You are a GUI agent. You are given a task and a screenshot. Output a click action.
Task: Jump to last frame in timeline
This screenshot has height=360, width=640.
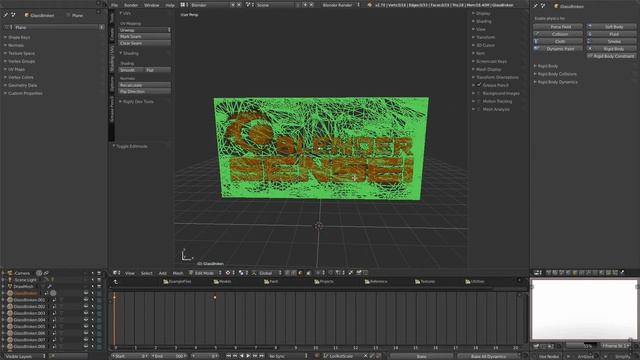coord(262,356)
